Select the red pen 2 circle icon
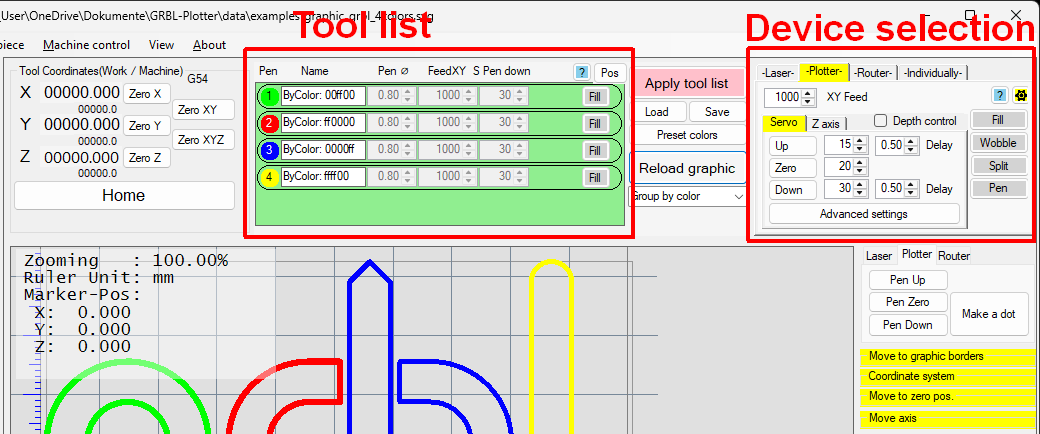The height and width of the screenshot is (434, 1040). click(x=268, y=123)
